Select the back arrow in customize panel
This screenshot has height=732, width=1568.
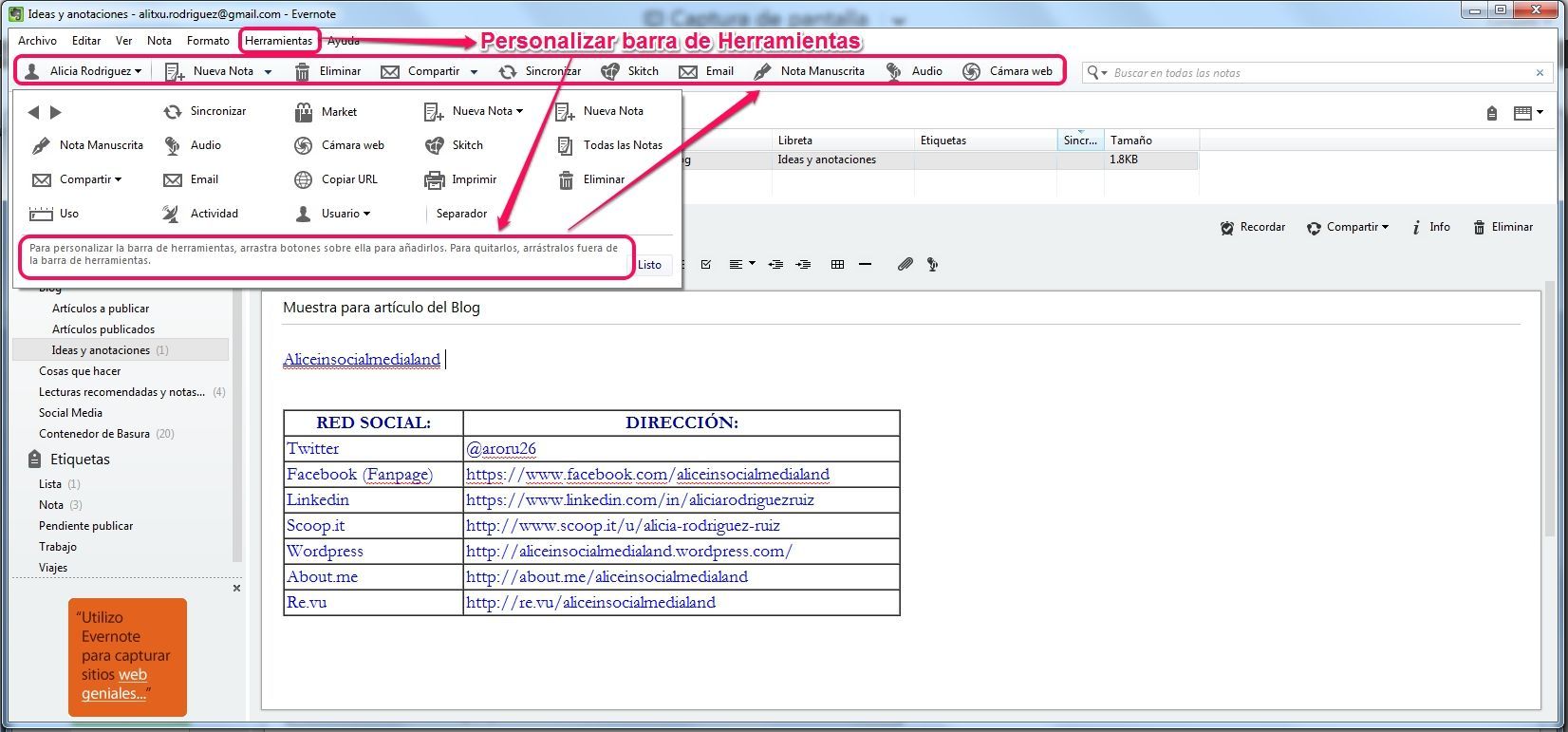[33, 112]
